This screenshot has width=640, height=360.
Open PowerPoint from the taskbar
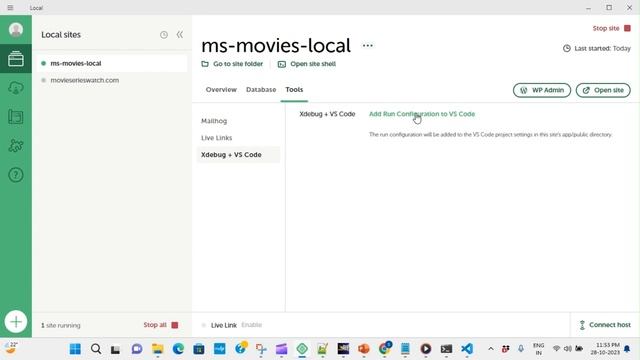pyautogui.click(x=364, y=349)
